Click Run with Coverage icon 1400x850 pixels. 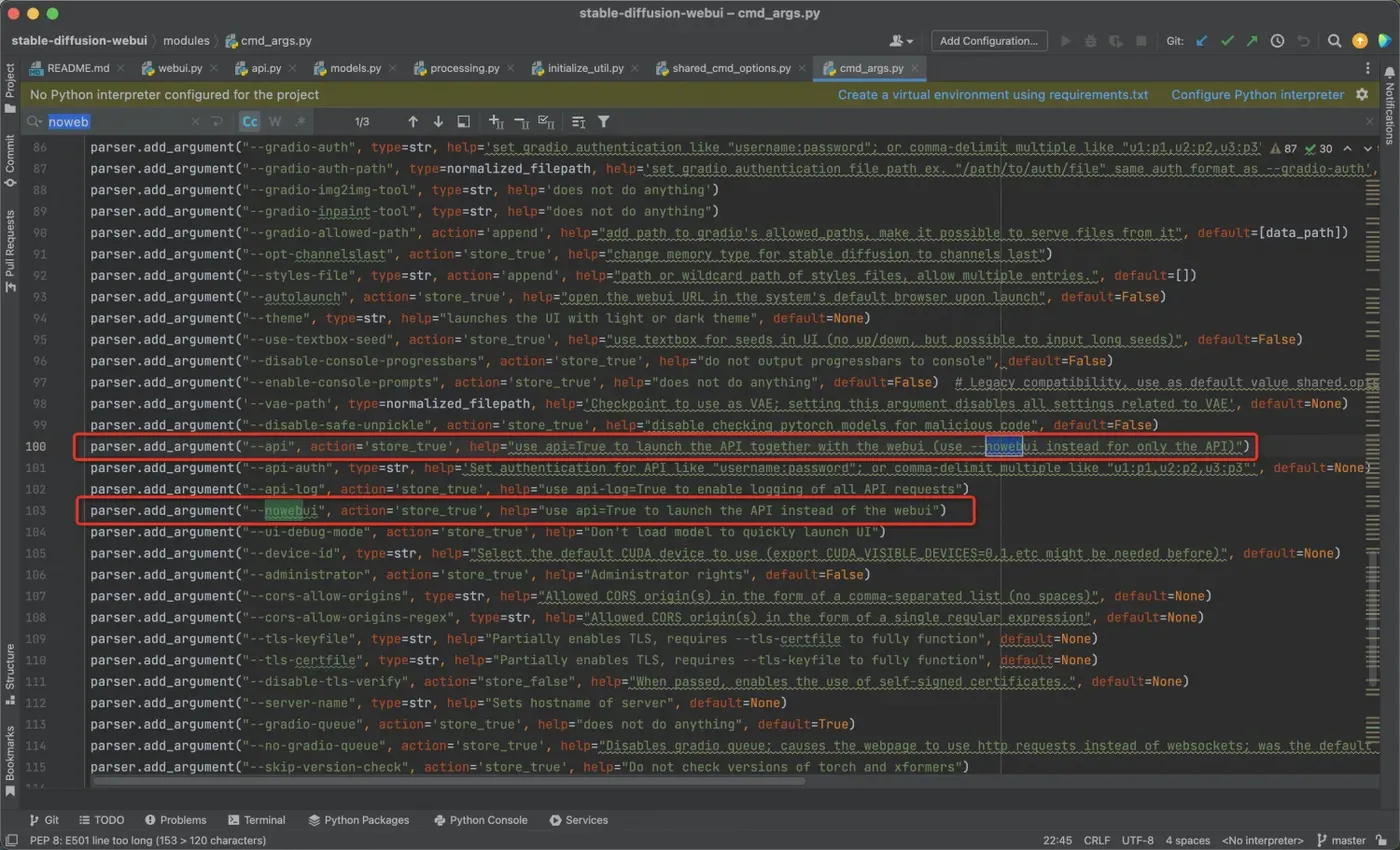pyautogui.click(x=1116, y=41)
